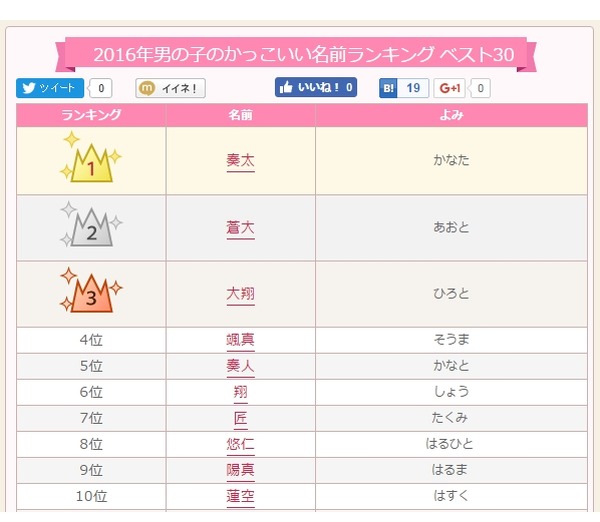Click the gold number 1 crown icon
The width and height of the screenshot is (600, 522).
91,161
